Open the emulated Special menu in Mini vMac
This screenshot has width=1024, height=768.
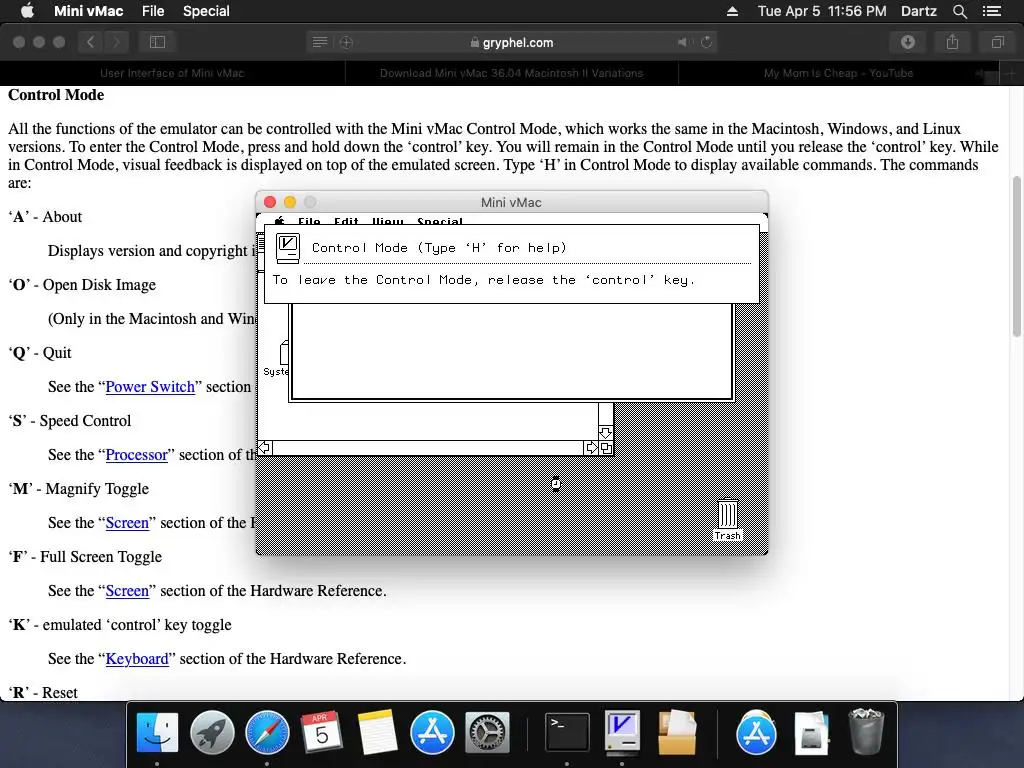tap(440, 221)
